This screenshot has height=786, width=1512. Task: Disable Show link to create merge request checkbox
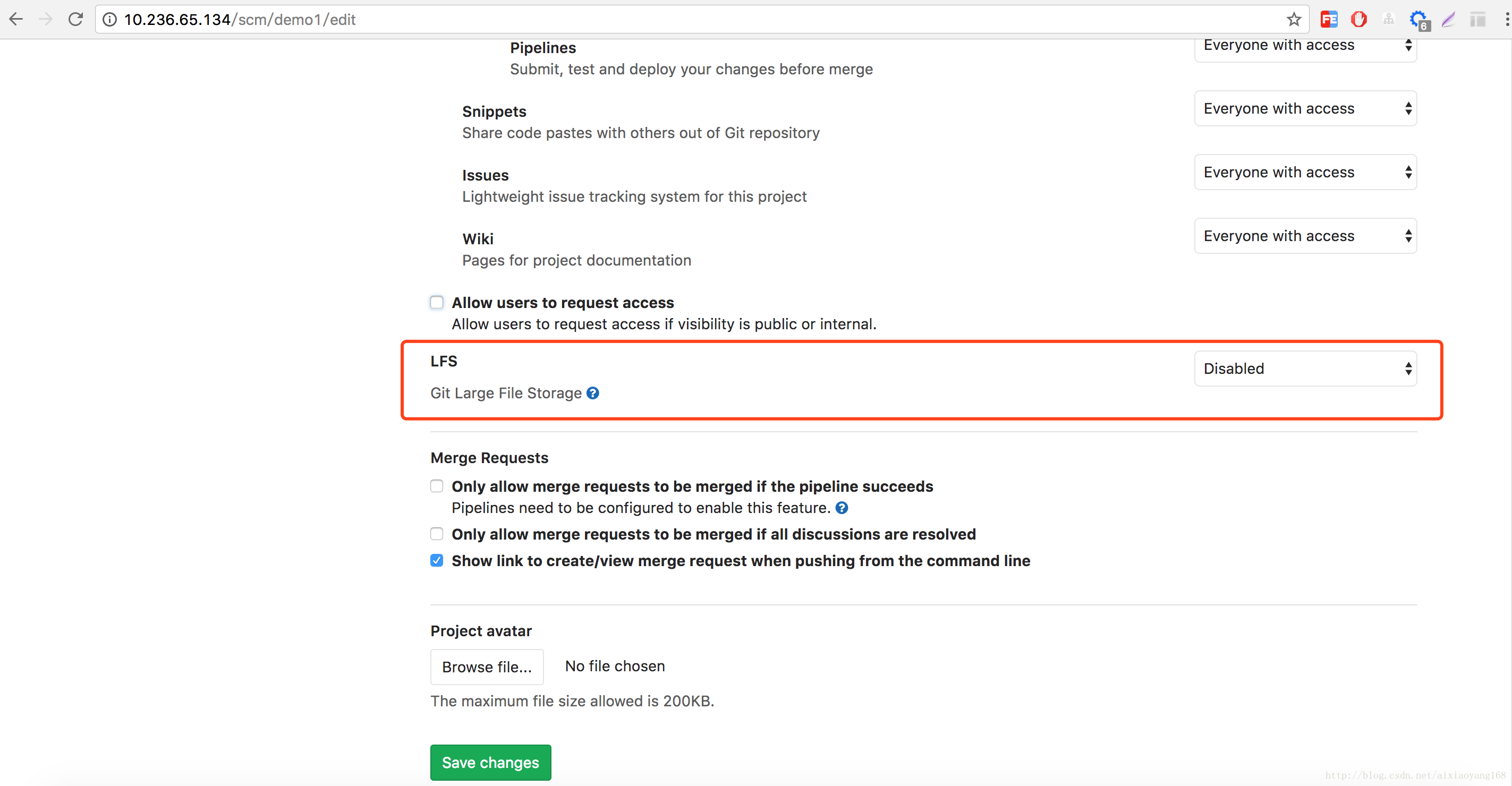pyautogui.click(x=436, y=560)
